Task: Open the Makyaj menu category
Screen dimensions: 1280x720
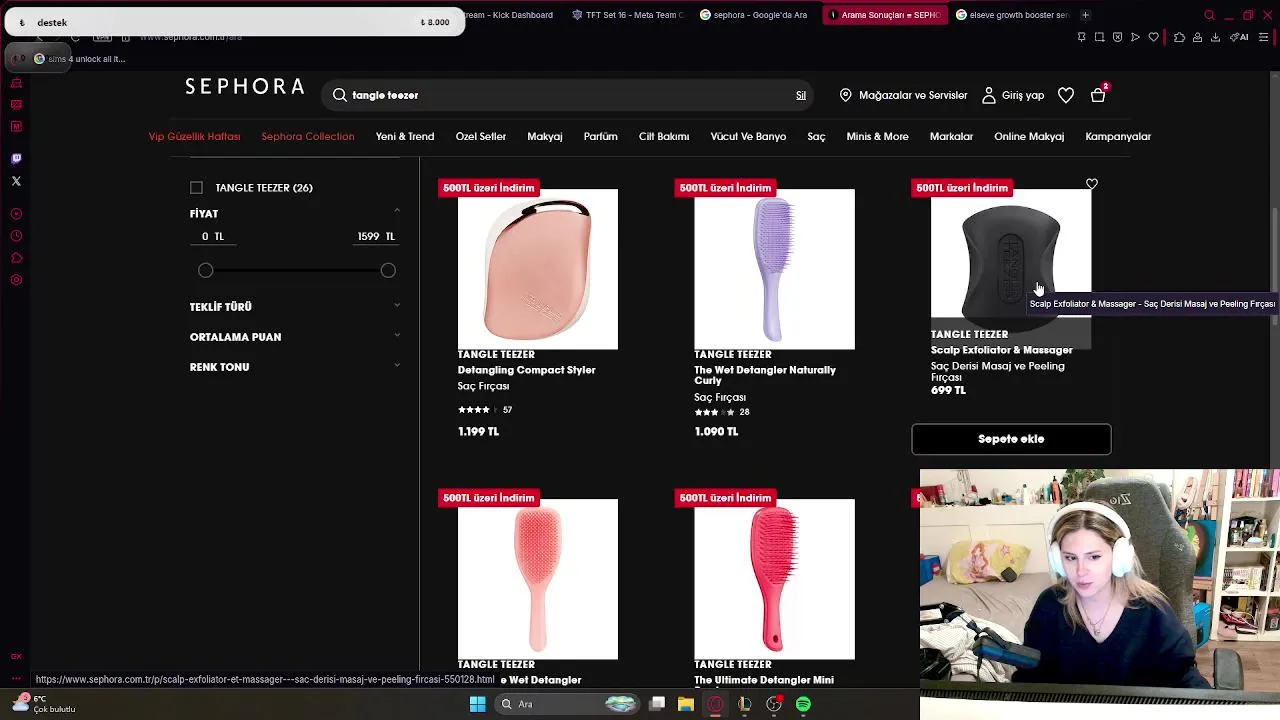Action: pyautogui.click(x=545, y=136)
